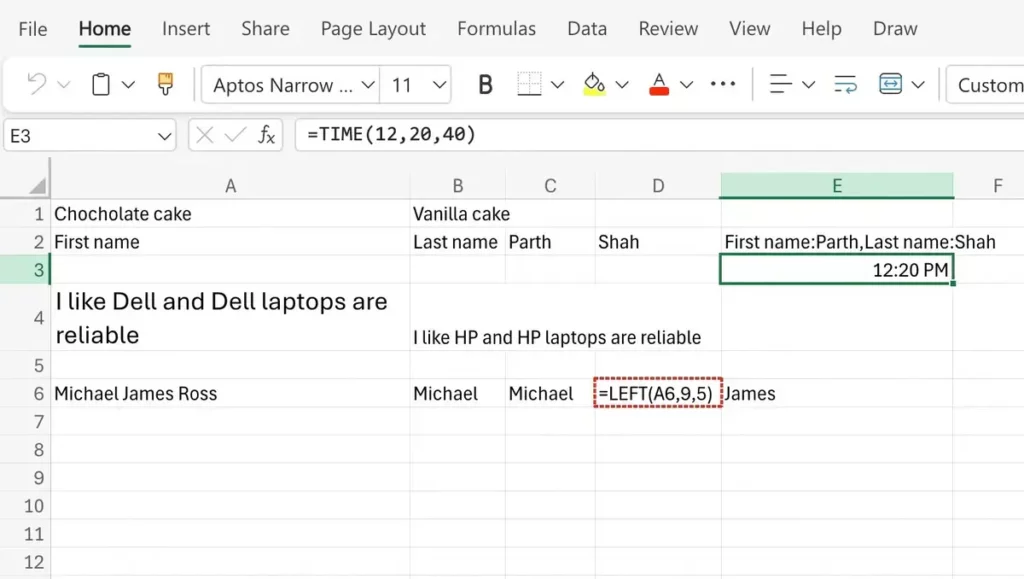The height and width of the screenshot is (579, 1024).
Task: Expand the Name Box dropdown arrow
Action: (164, 136)
